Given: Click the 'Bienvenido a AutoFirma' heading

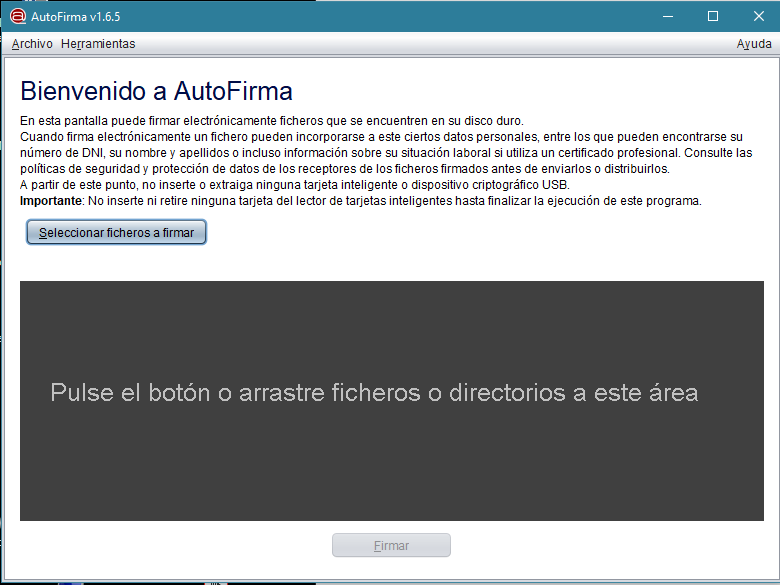Looking at the screenshot, I should [x=156, y=91].
